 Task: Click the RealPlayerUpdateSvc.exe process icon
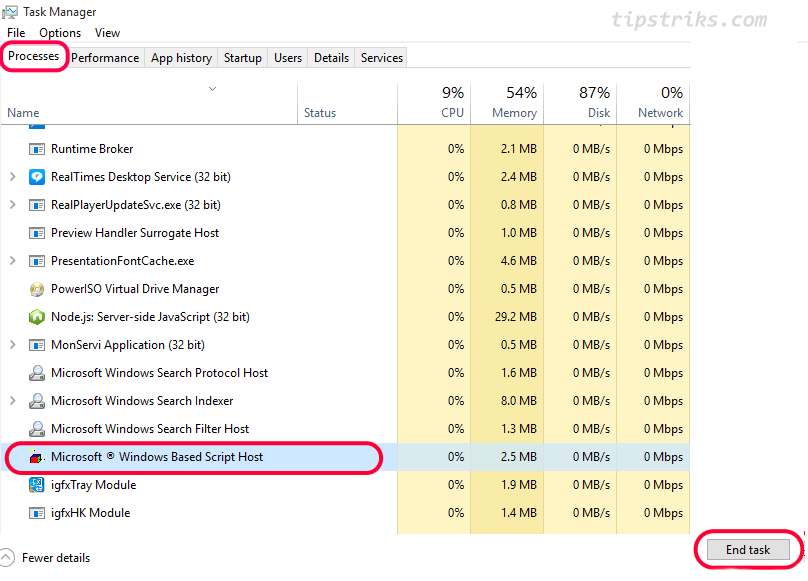tap(37, 205)
